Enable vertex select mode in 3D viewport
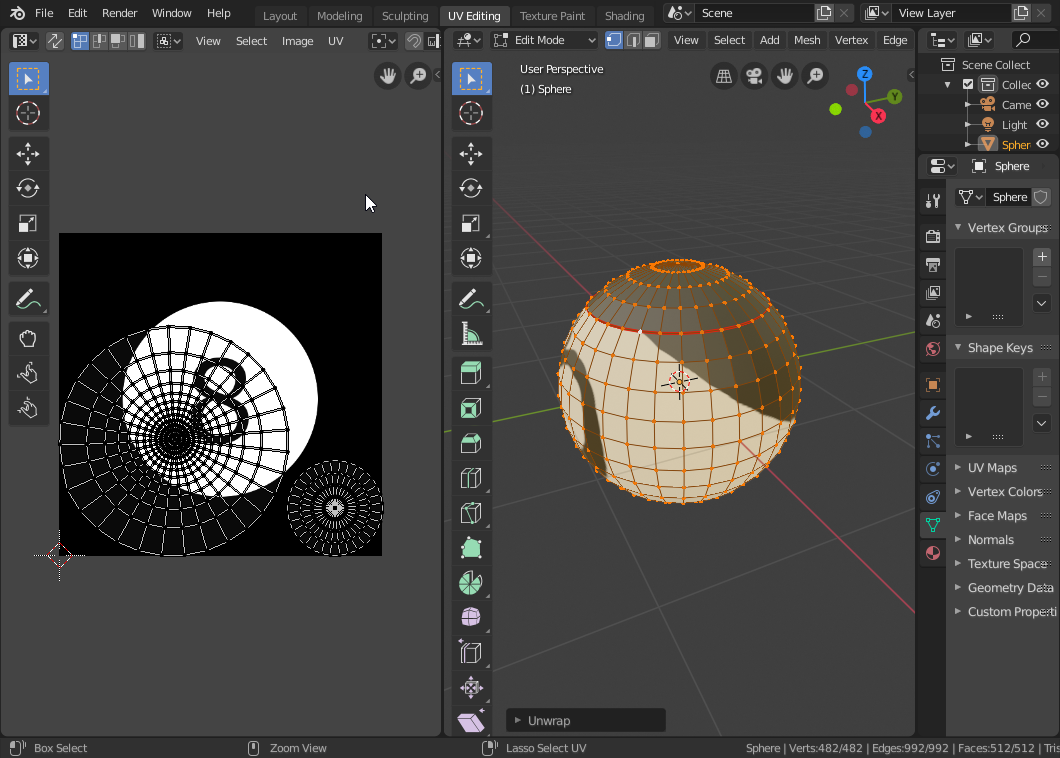The width and height of the screenshot is (1060, 758). 614,40
